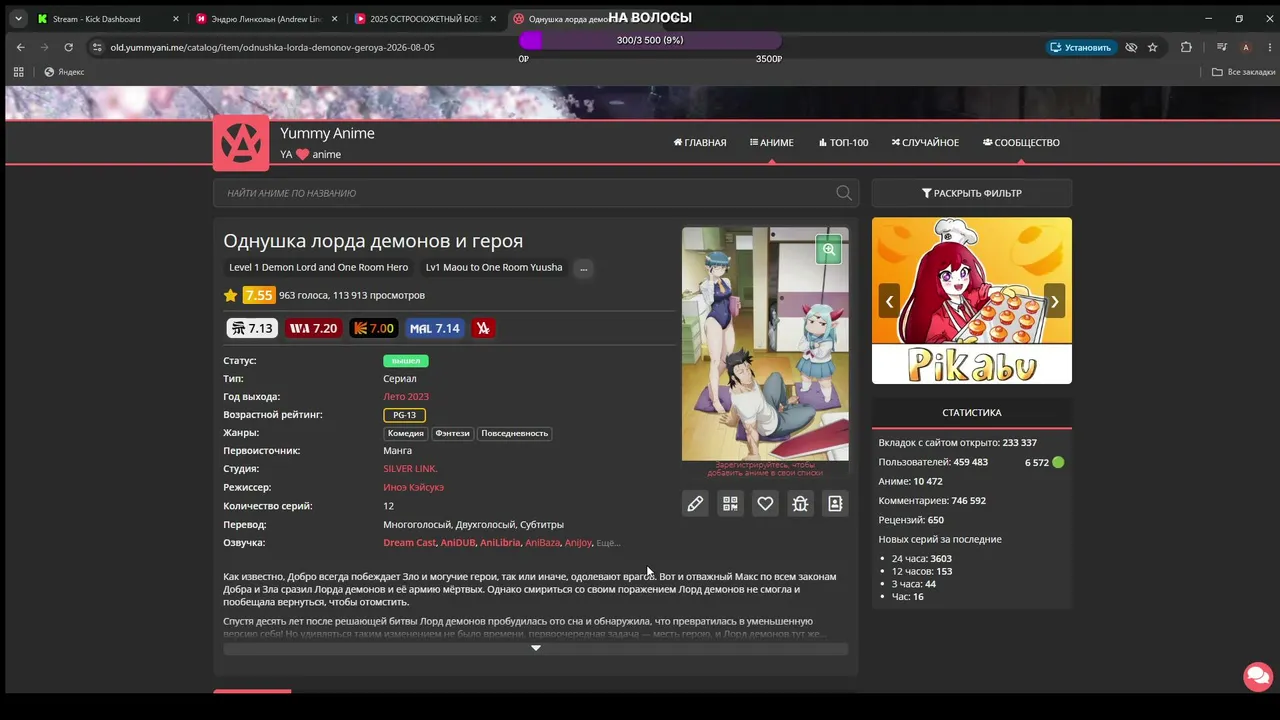The image size is (1280, 720).
Task: Open the Pikabu banner image
Action: coord(972,301)
